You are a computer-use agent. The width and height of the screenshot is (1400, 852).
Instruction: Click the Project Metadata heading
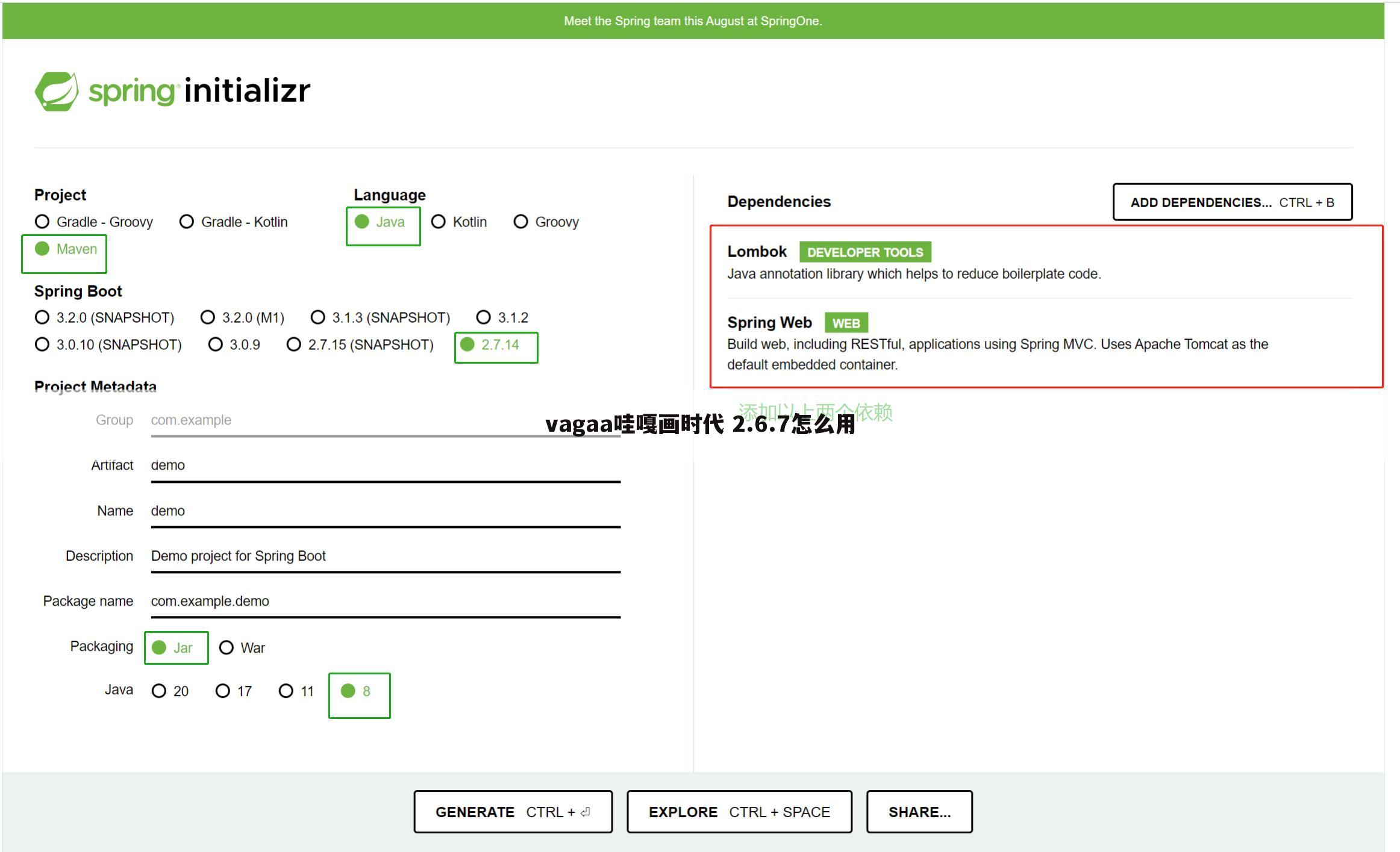(x=95, y=387)
